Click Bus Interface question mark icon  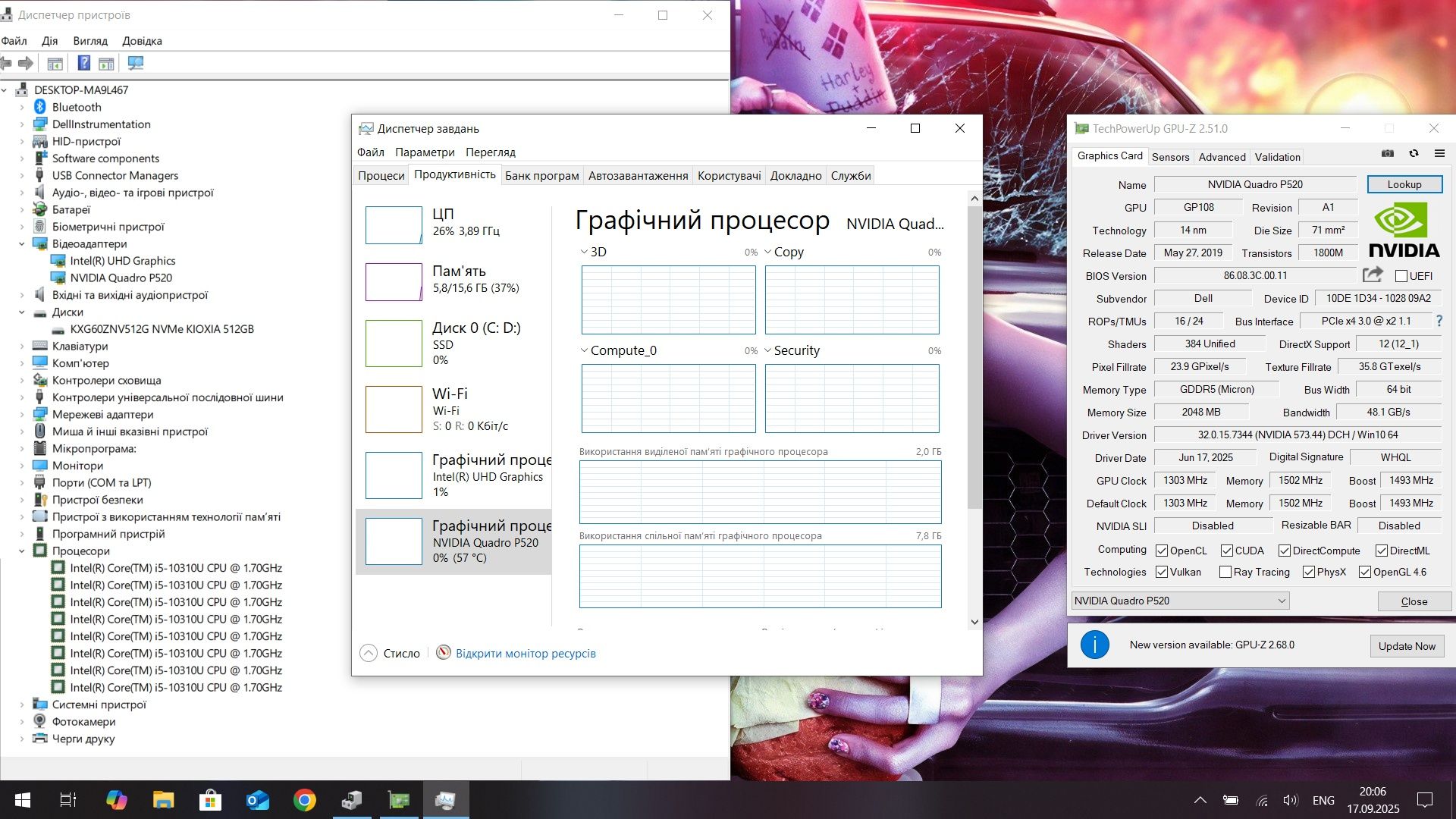click(1439, 321)
